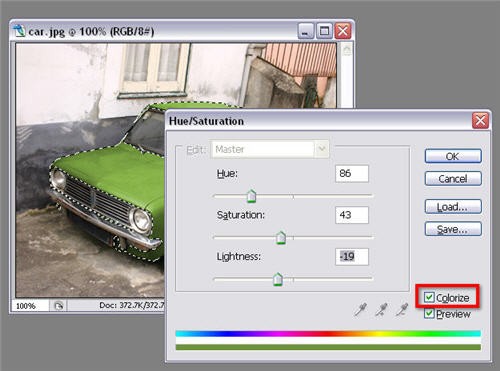Screen dimensions: 500x371
Task: Click the status bar preview icon next to 100%
Action: [59, 305]
